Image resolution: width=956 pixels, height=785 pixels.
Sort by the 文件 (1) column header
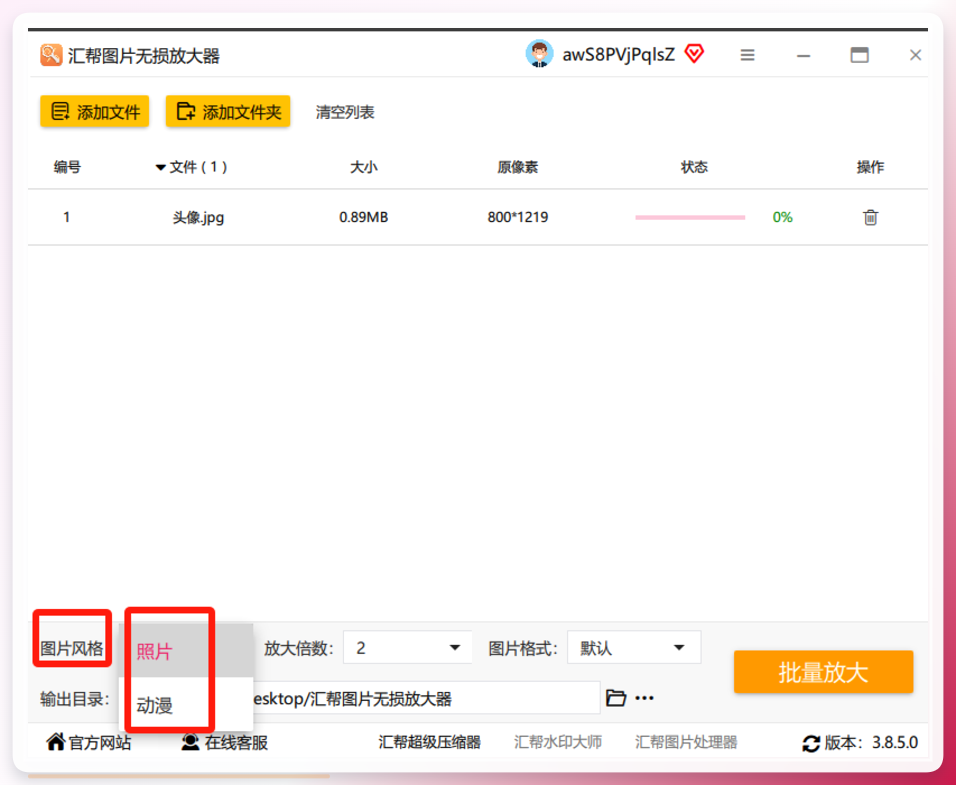[x=191, y=167]
